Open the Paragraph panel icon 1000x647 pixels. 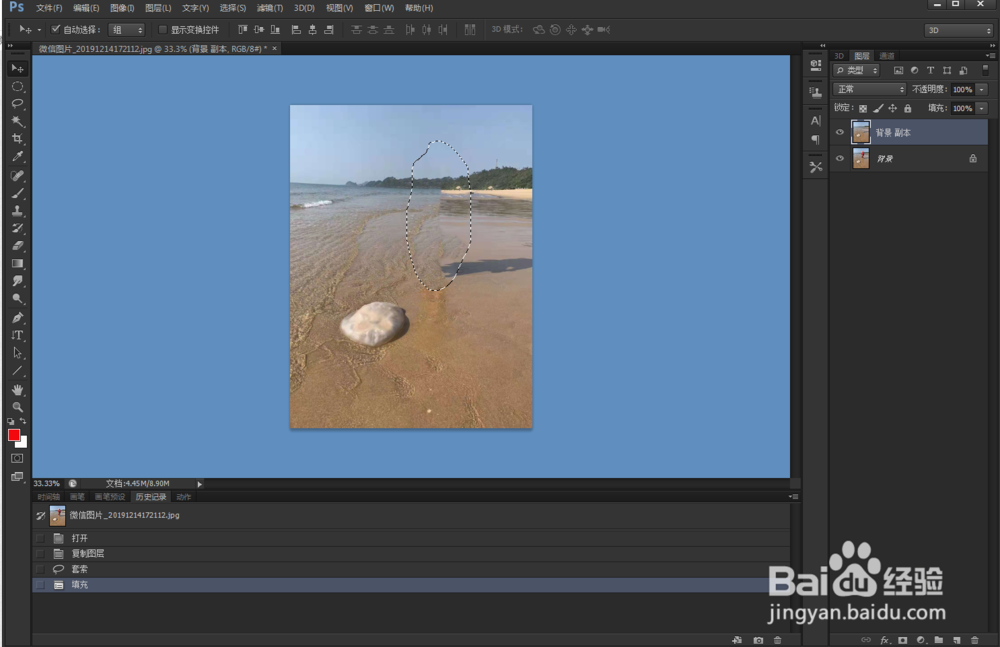coord(816,139)
